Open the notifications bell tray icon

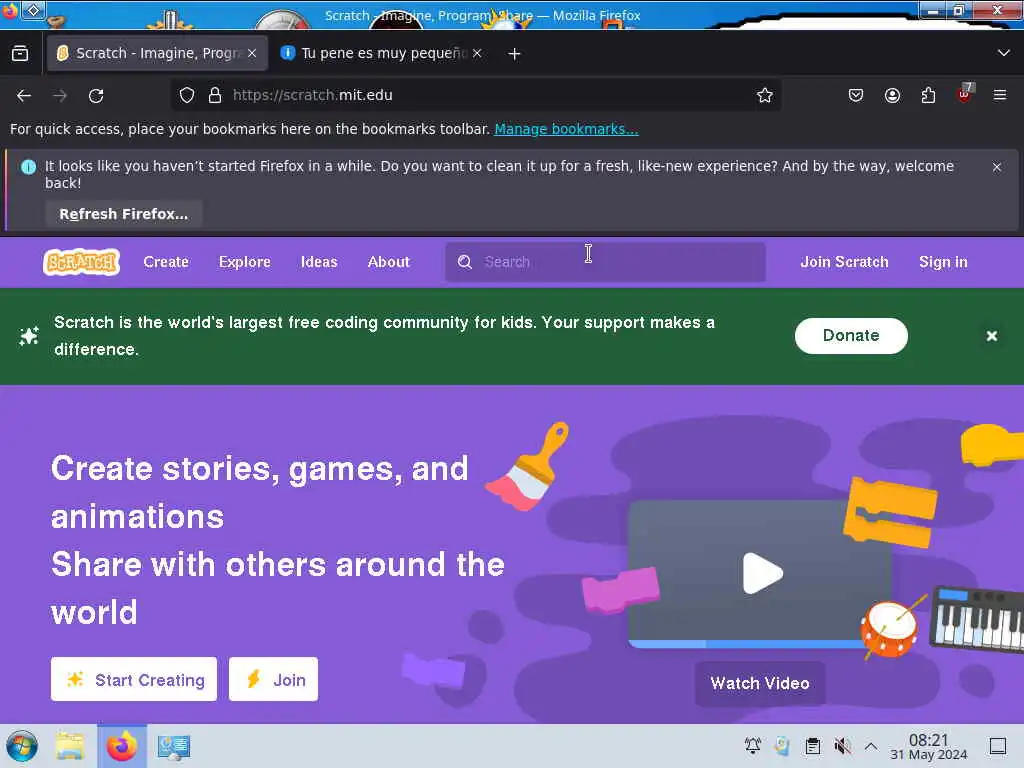click(752, 746)
